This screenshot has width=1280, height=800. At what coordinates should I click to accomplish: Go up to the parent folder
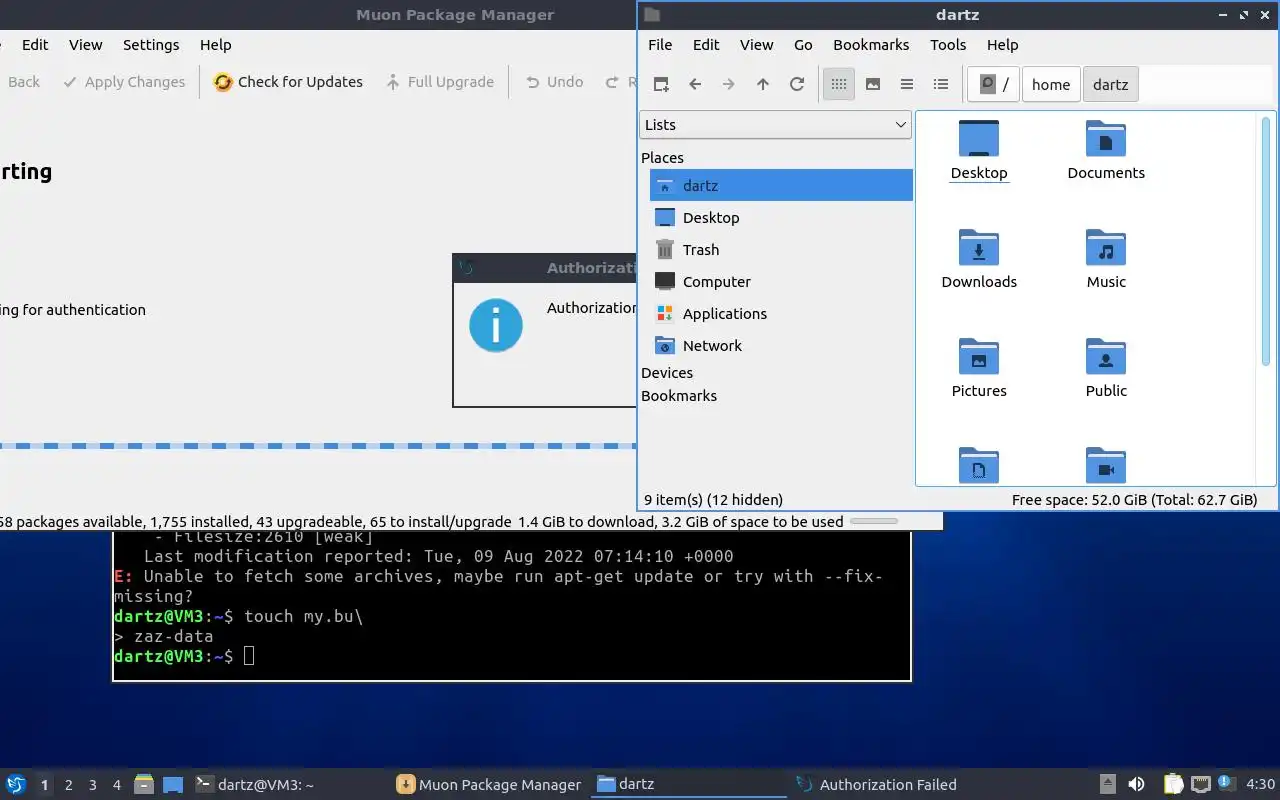tap(763, 84)
